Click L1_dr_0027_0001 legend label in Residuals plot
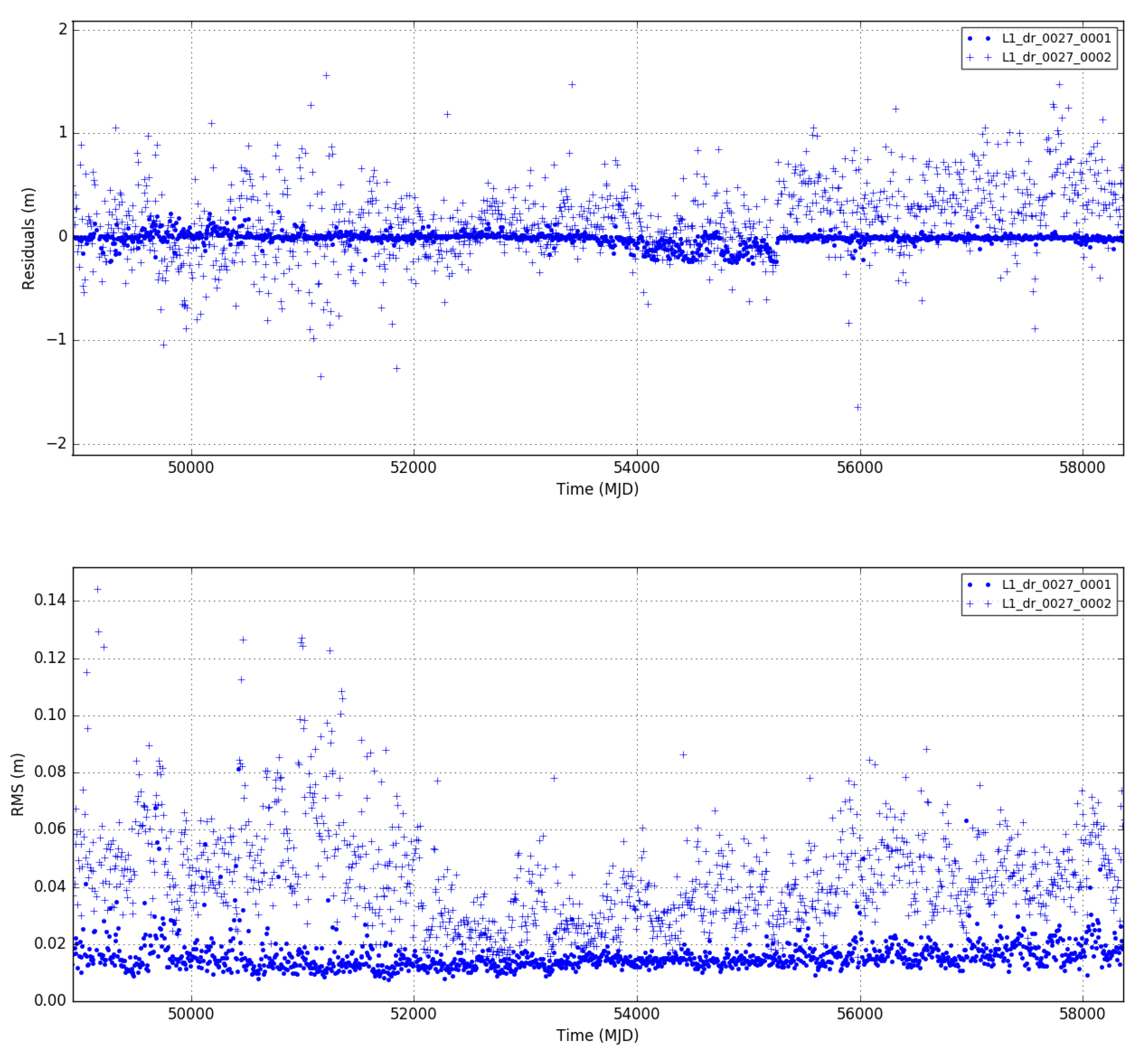 pos(1056,39)
